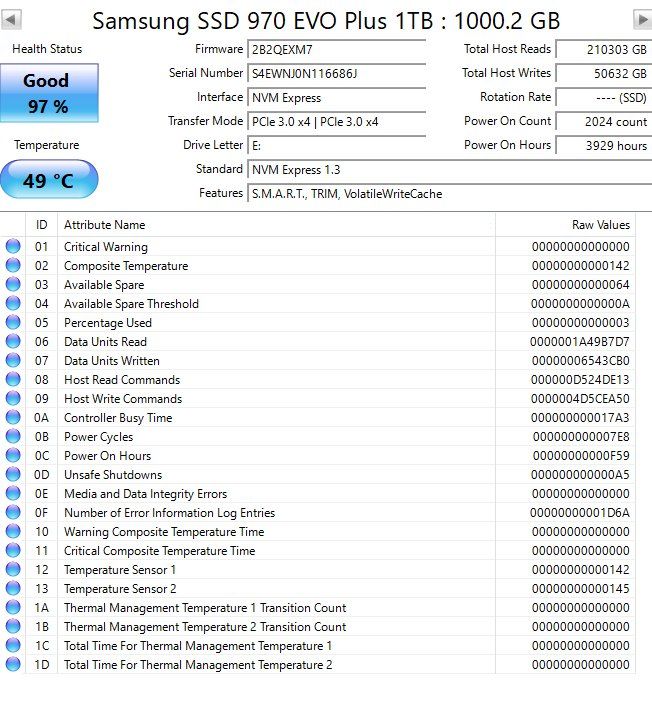Click the status icon for Host Write Commands
The height and width of the screenshot is (715, 652).
(x=13, y=399)
